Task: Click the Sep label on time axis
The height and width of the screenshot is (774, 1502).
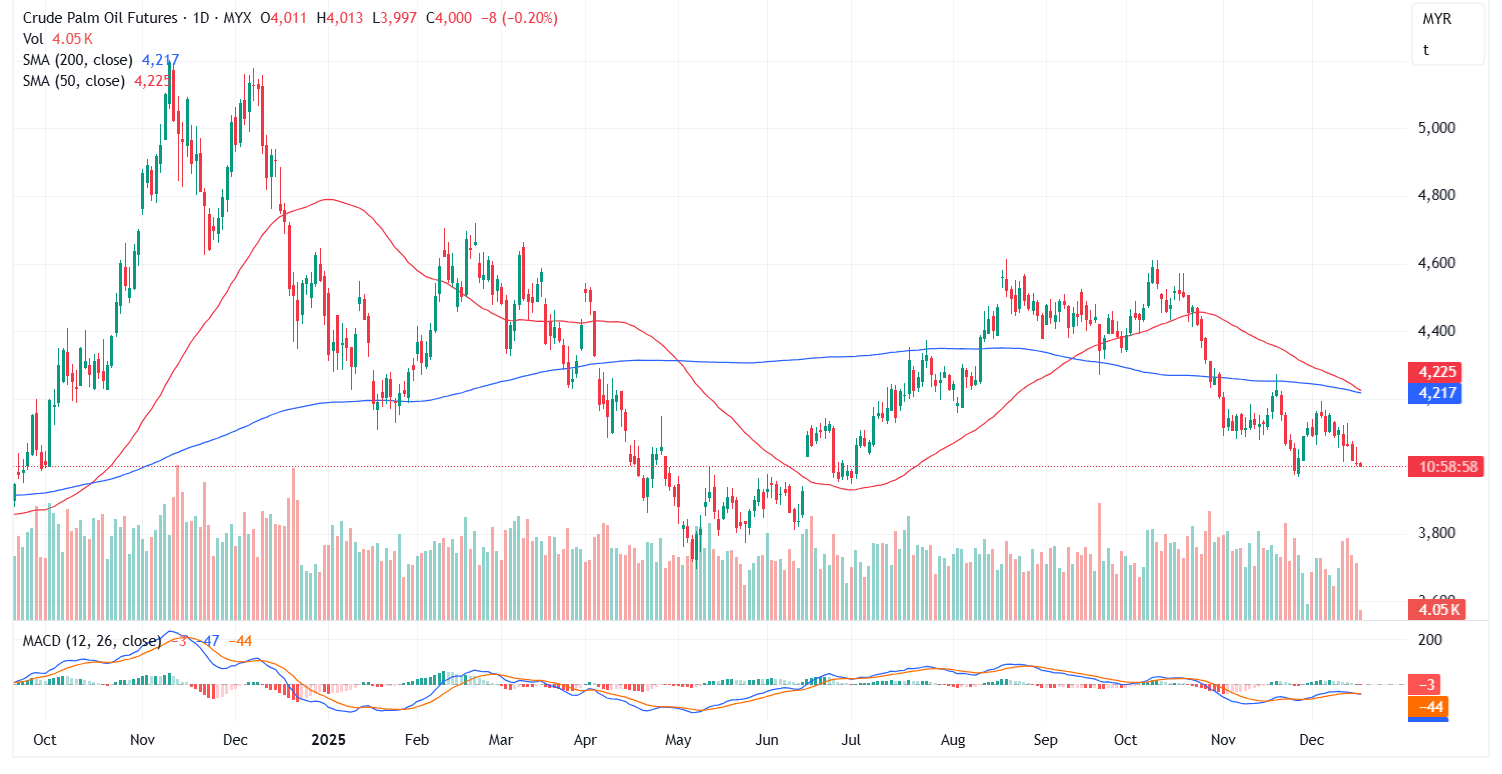Action: click(x=1045, y=740)
